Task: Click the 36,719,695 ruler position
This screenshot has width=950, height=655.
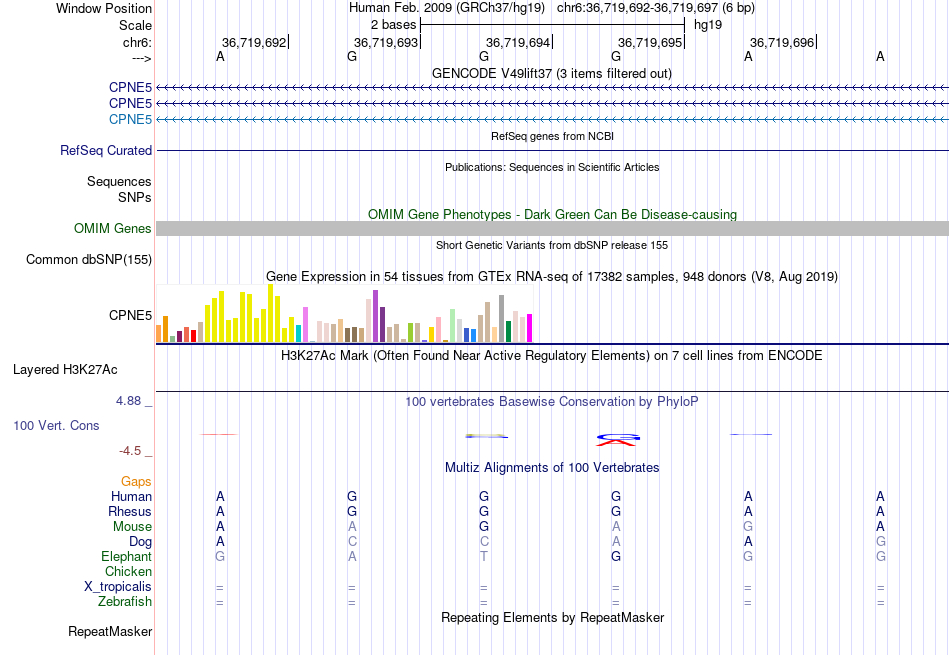Action: tap(650, 42)
